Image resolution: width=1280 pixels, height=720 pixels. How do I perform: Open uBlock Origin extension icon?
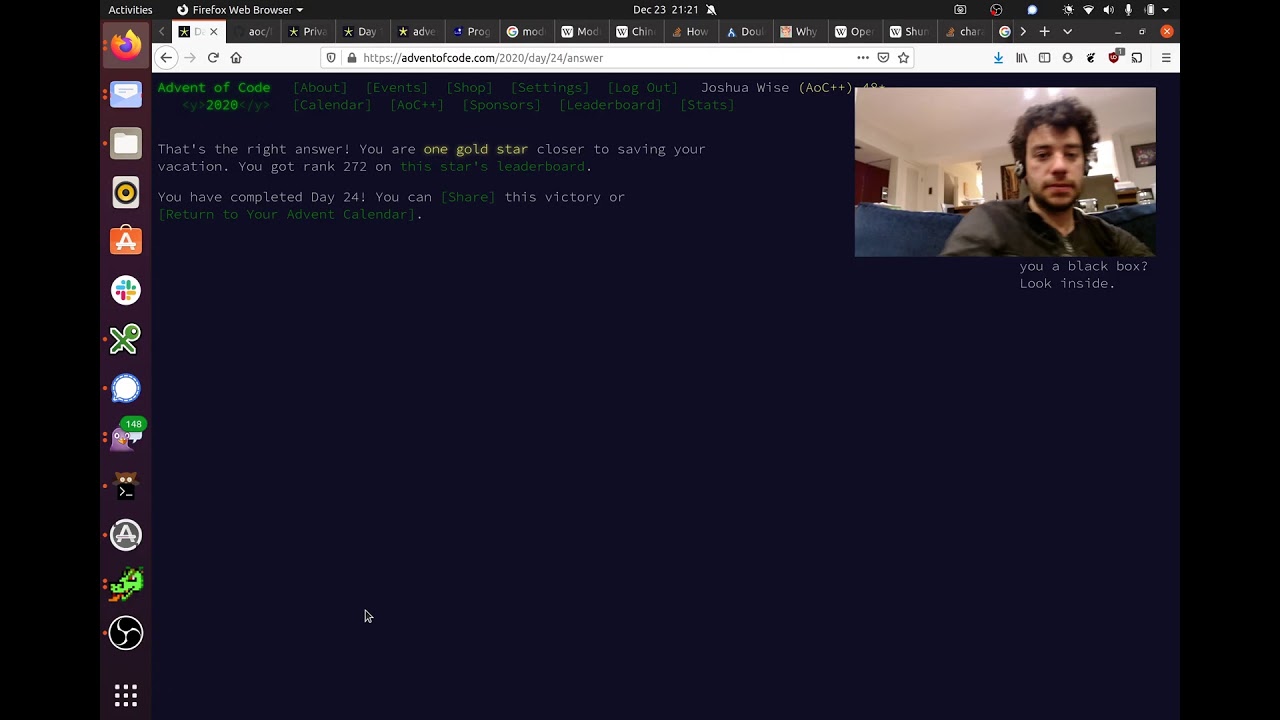(x=1114, y=57)
